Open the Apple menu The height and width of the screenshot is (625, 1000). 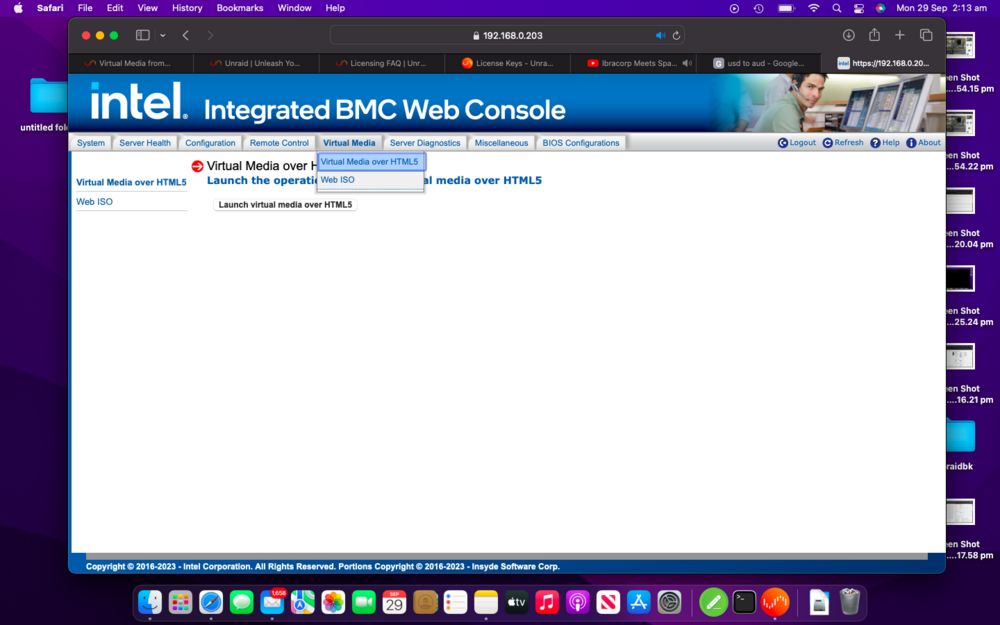[x=18, y=8]
